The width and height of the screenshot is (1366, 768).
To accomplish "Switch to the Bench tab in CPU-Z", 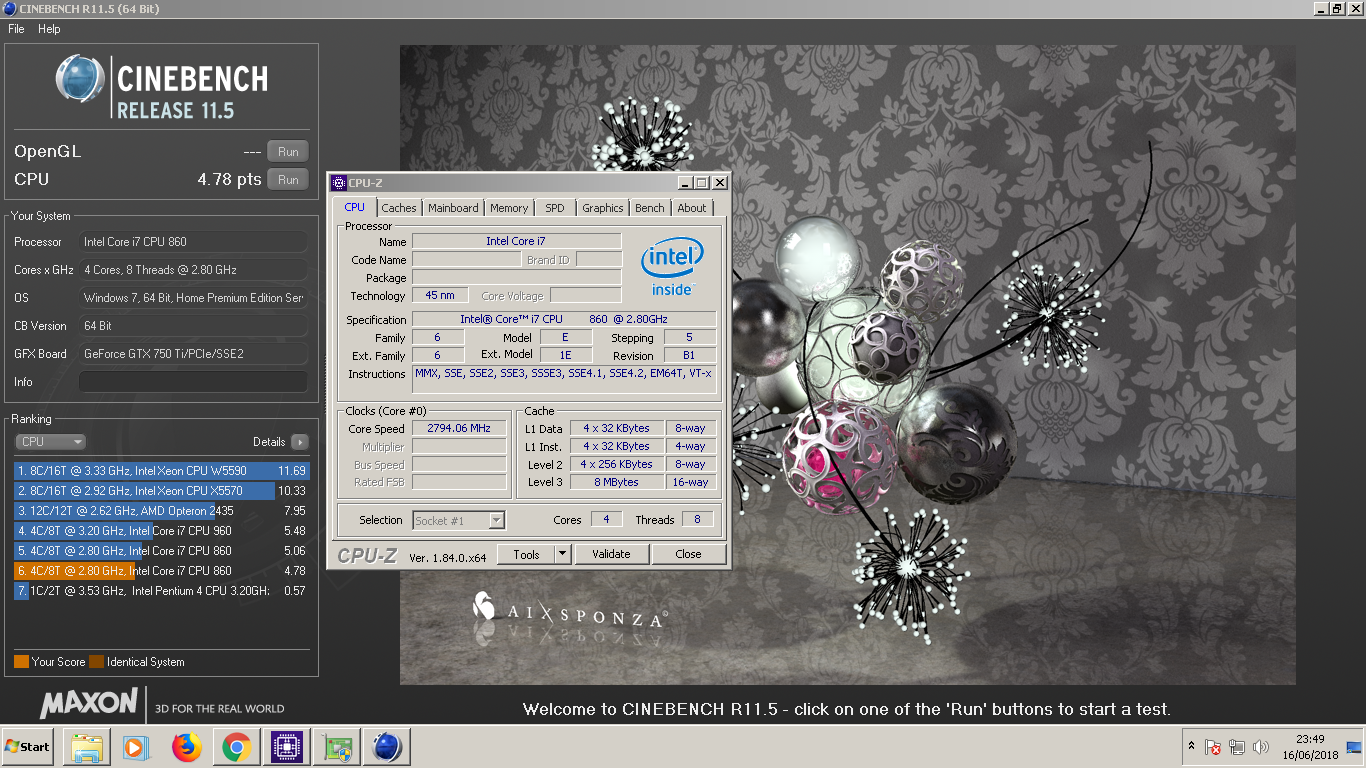I will tap(650, 208).
